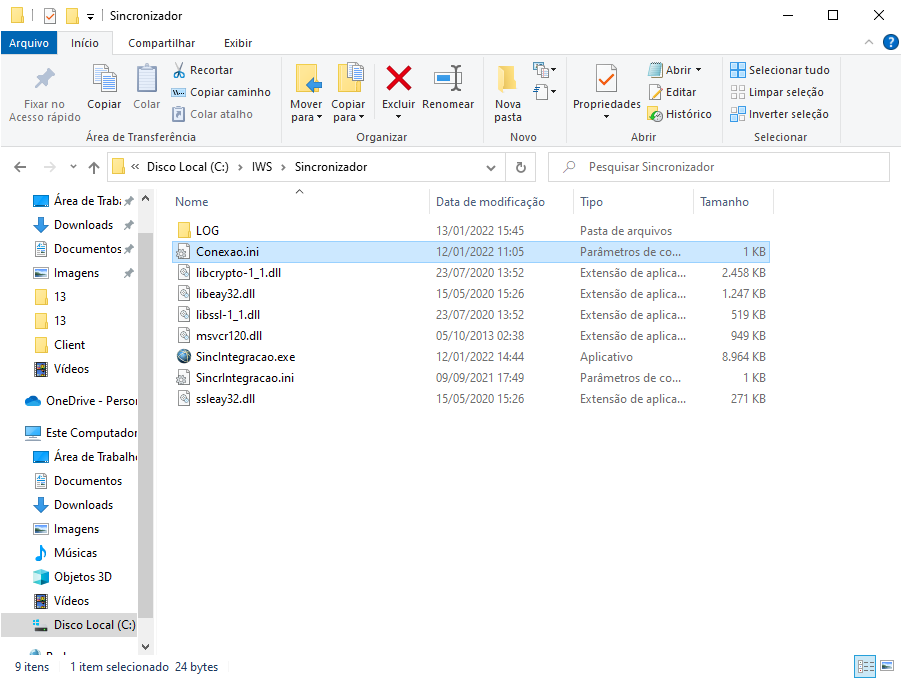The width and height of the screenshot is (901, 679).
Task: Click Copiar caminho in the ribbon
Action: (x=221, y=92)
